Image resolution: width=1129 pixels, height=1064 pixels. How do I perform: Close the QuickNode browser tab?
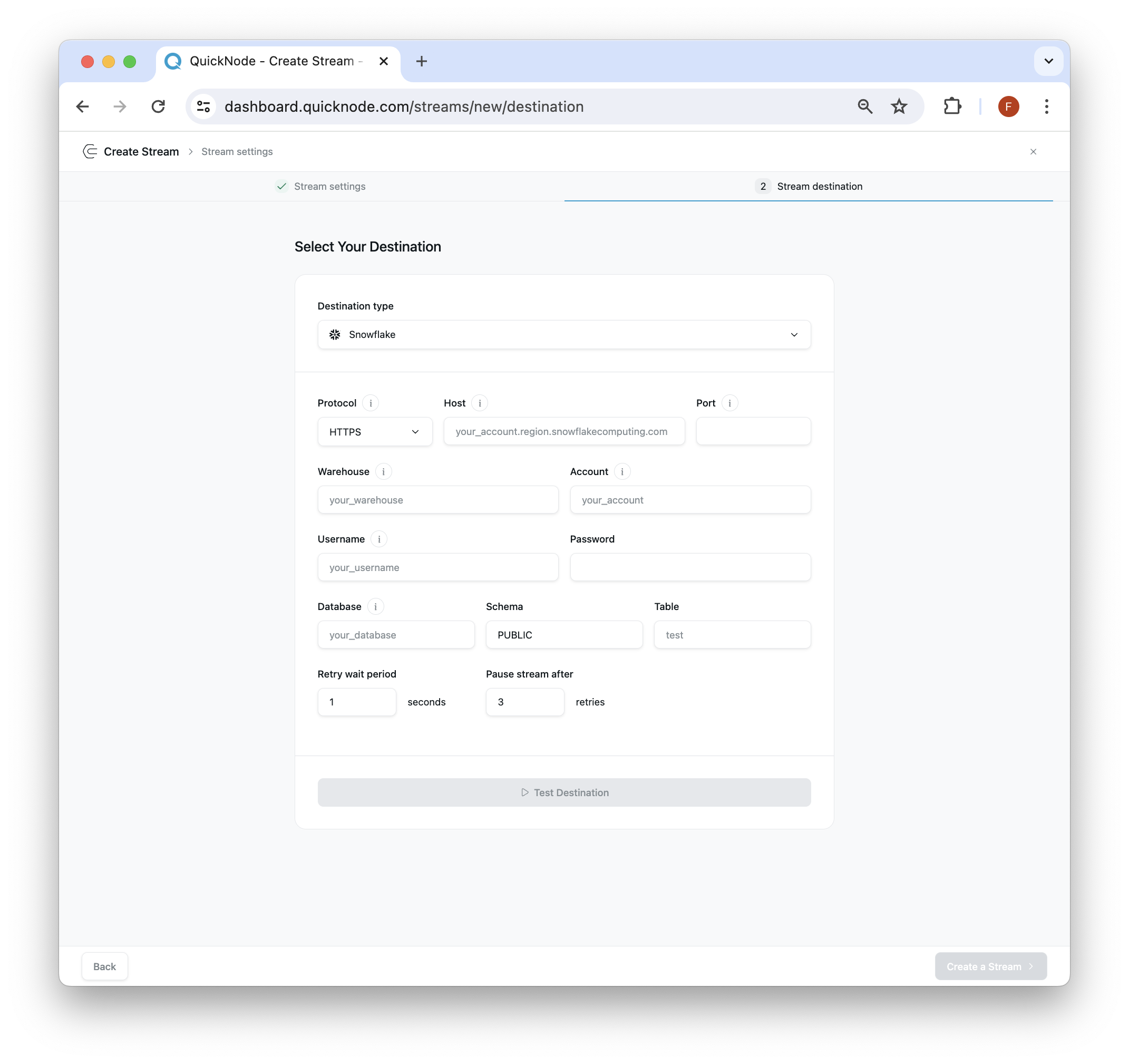tap(383, 61)
